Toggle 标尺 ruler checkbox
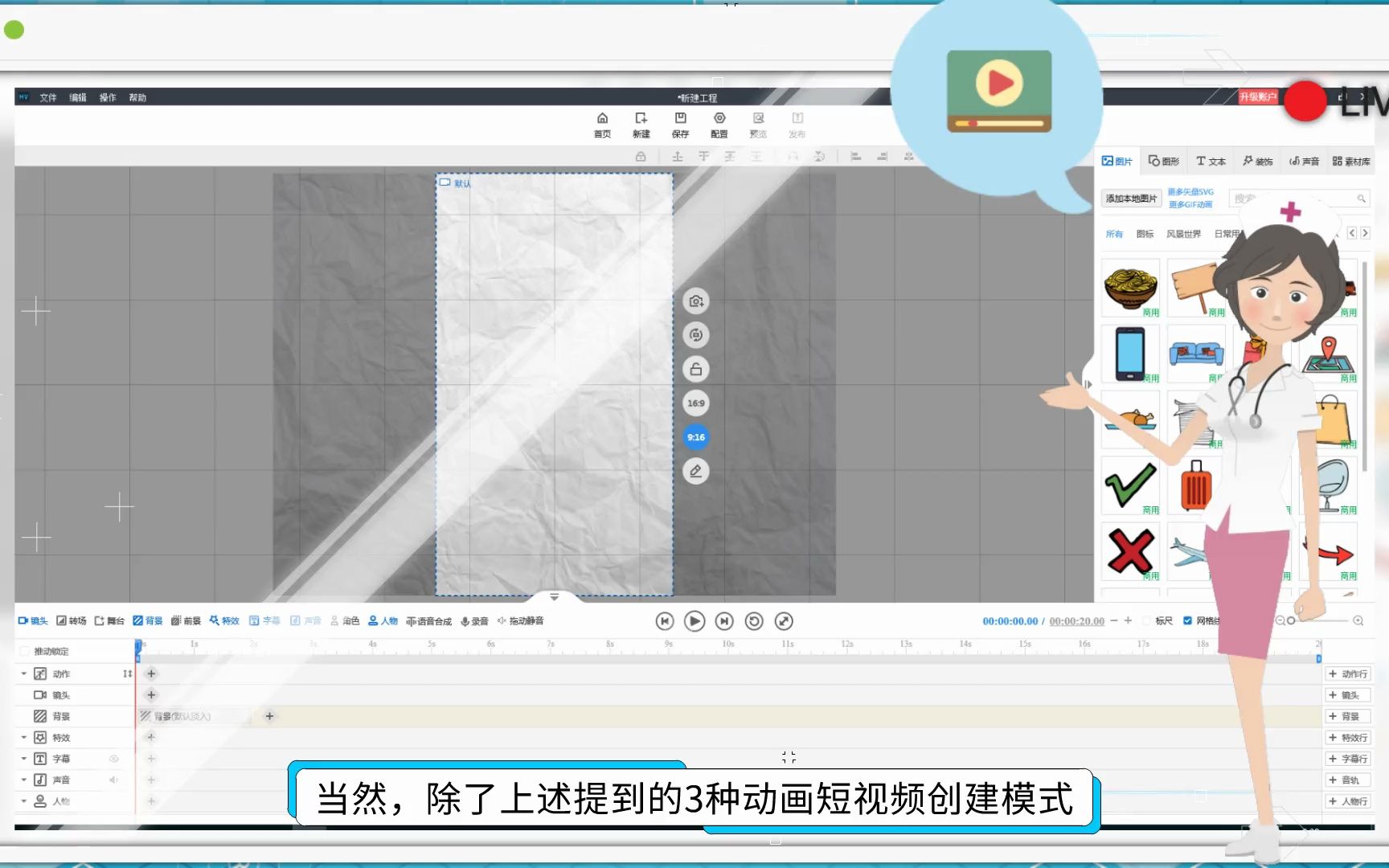1389x868 pixels. tap(1147, 620)
